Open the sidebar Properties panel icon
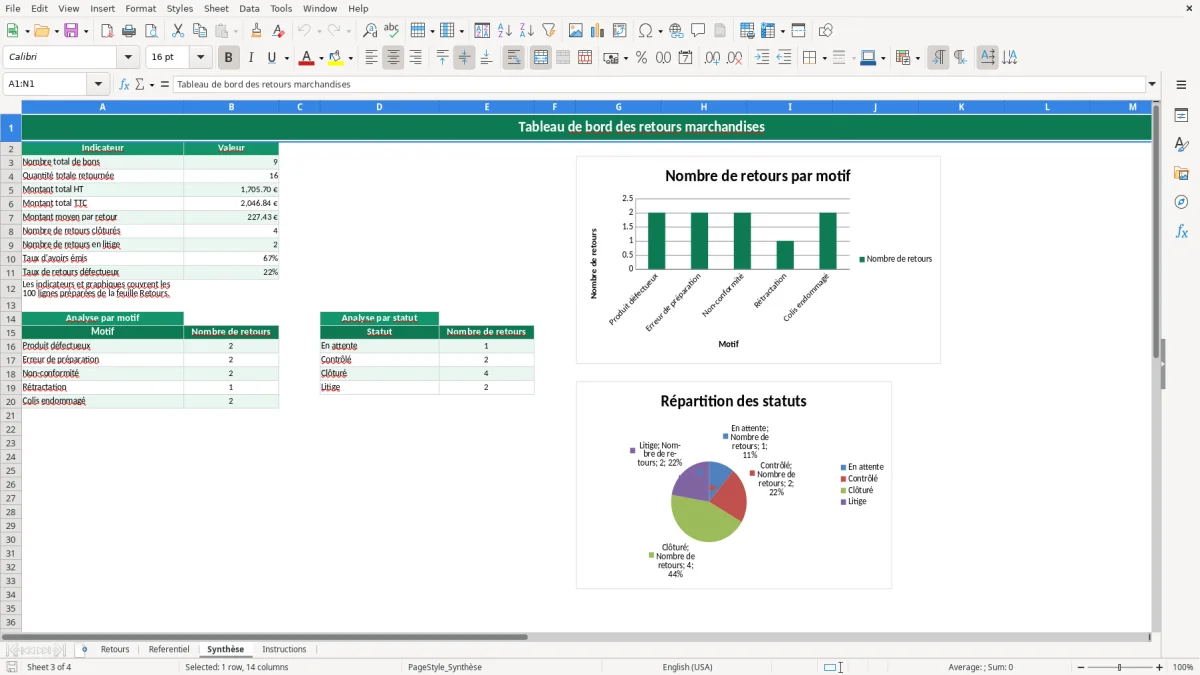This screenshot has height=675, width=1200. (1181, 116)
